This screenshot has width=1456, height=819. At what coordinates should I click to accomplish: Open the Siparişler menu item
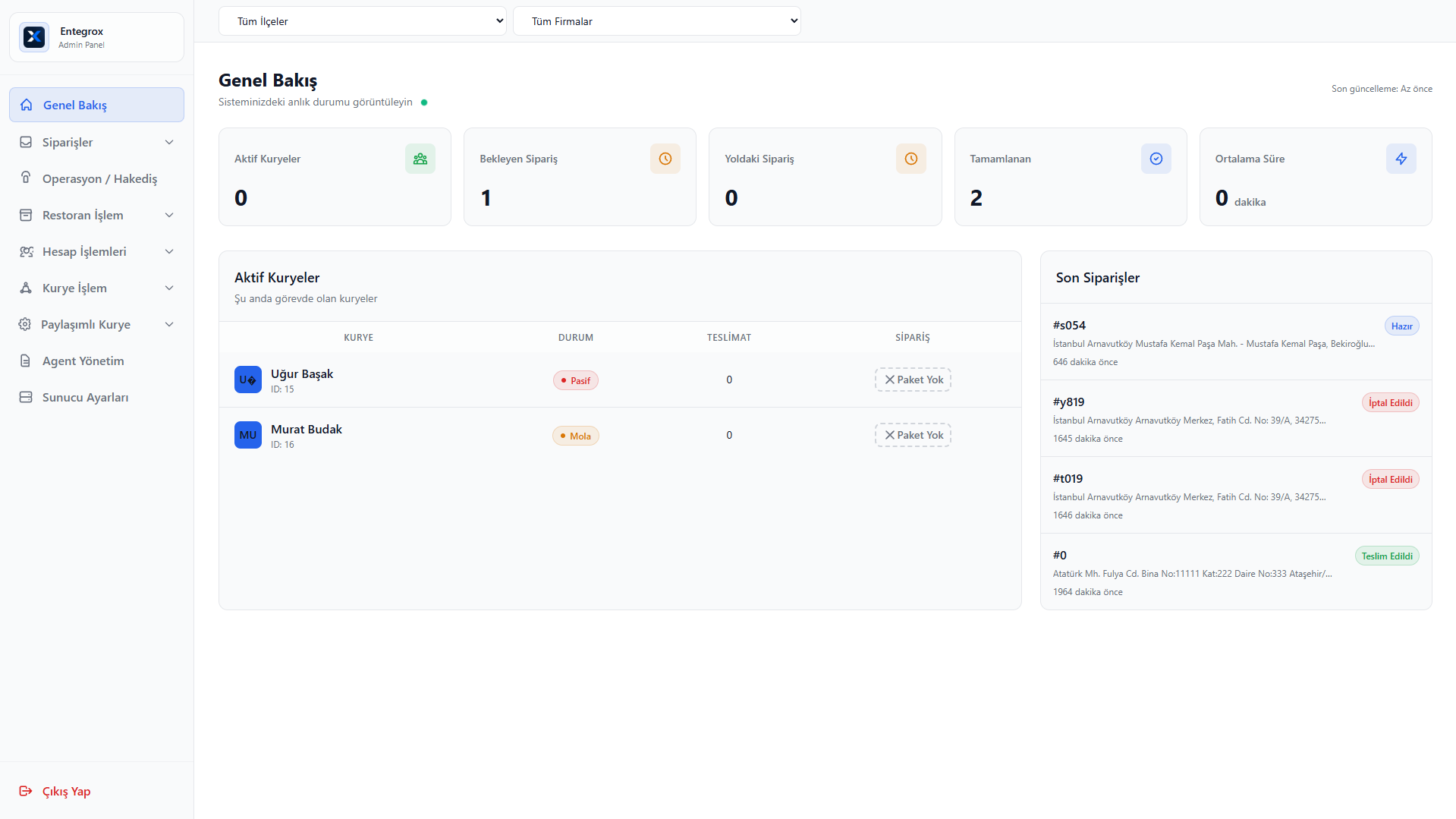pos(96,142)
